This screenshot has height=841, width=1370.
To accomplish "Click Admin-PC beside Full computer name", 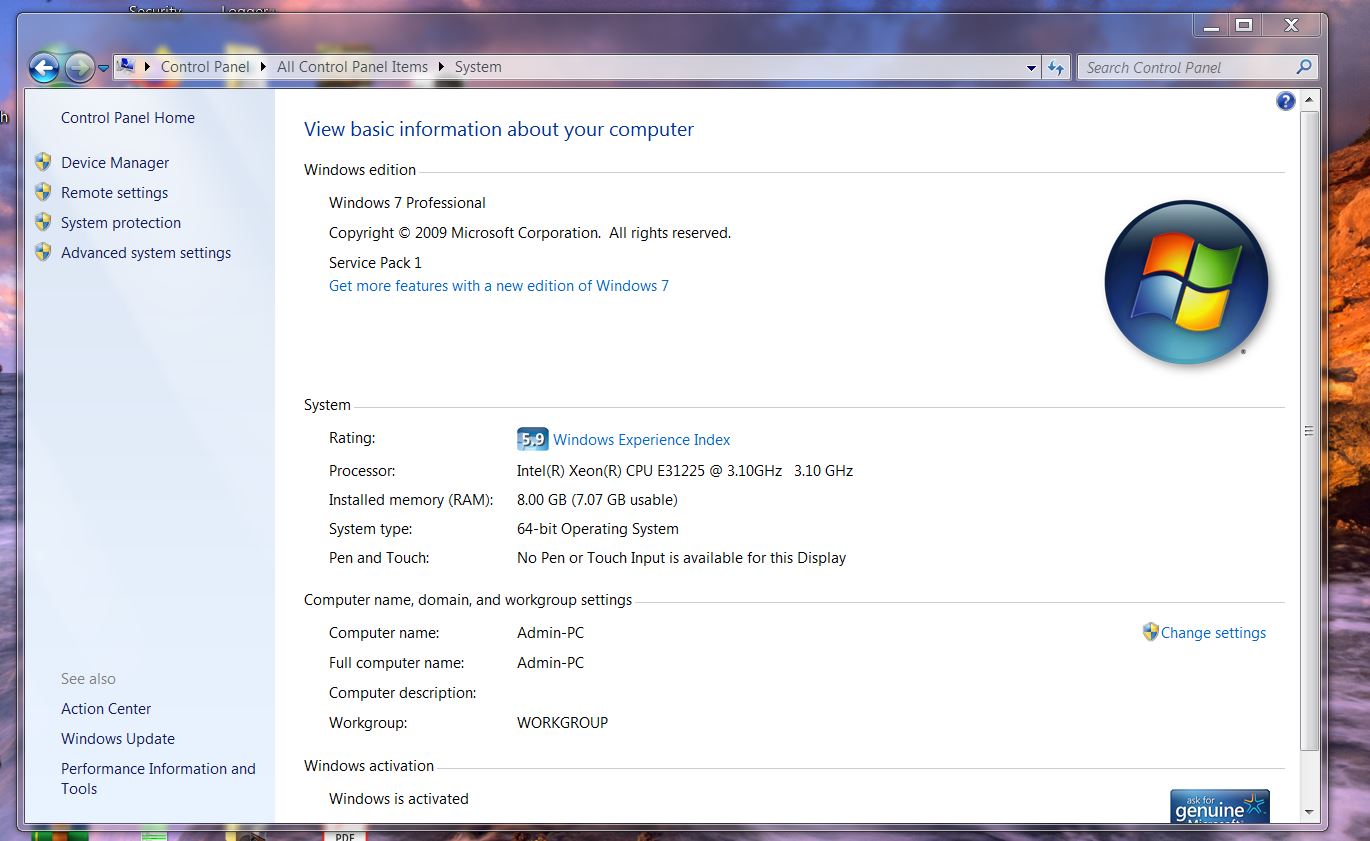I will click(550, 663).
